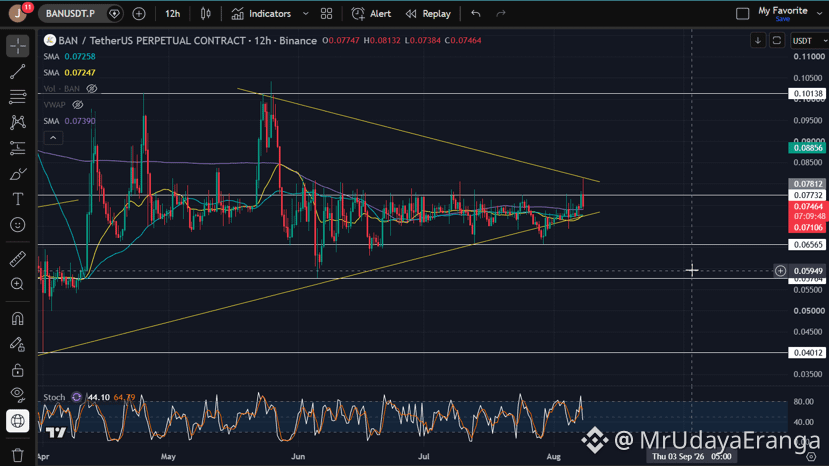Screen dimensions: 829x466
Task: Activate the zoom in tool
Action: click(x=17, y=284)
